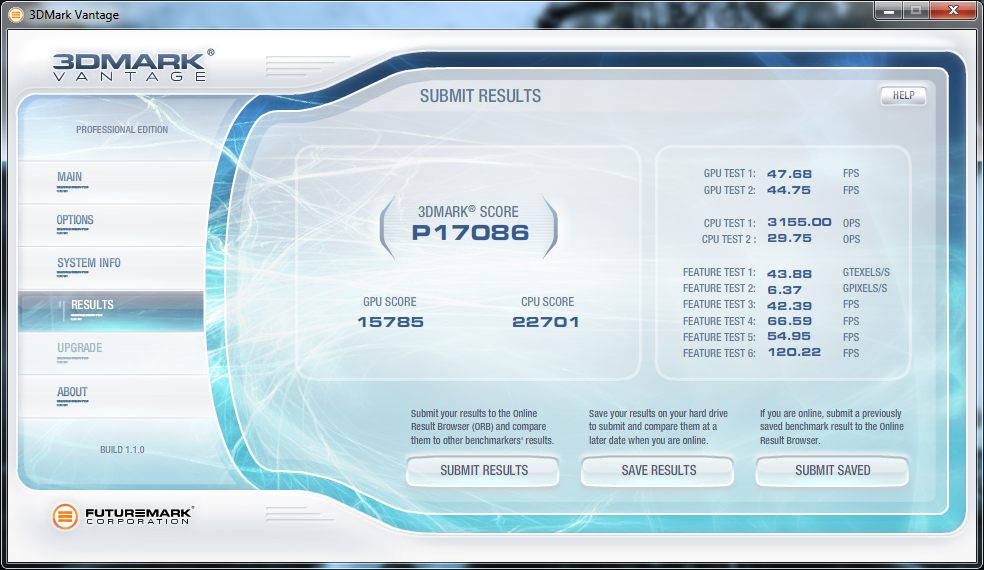
Task: Click the submit previously saved description text
Action: tap(832, 427)
